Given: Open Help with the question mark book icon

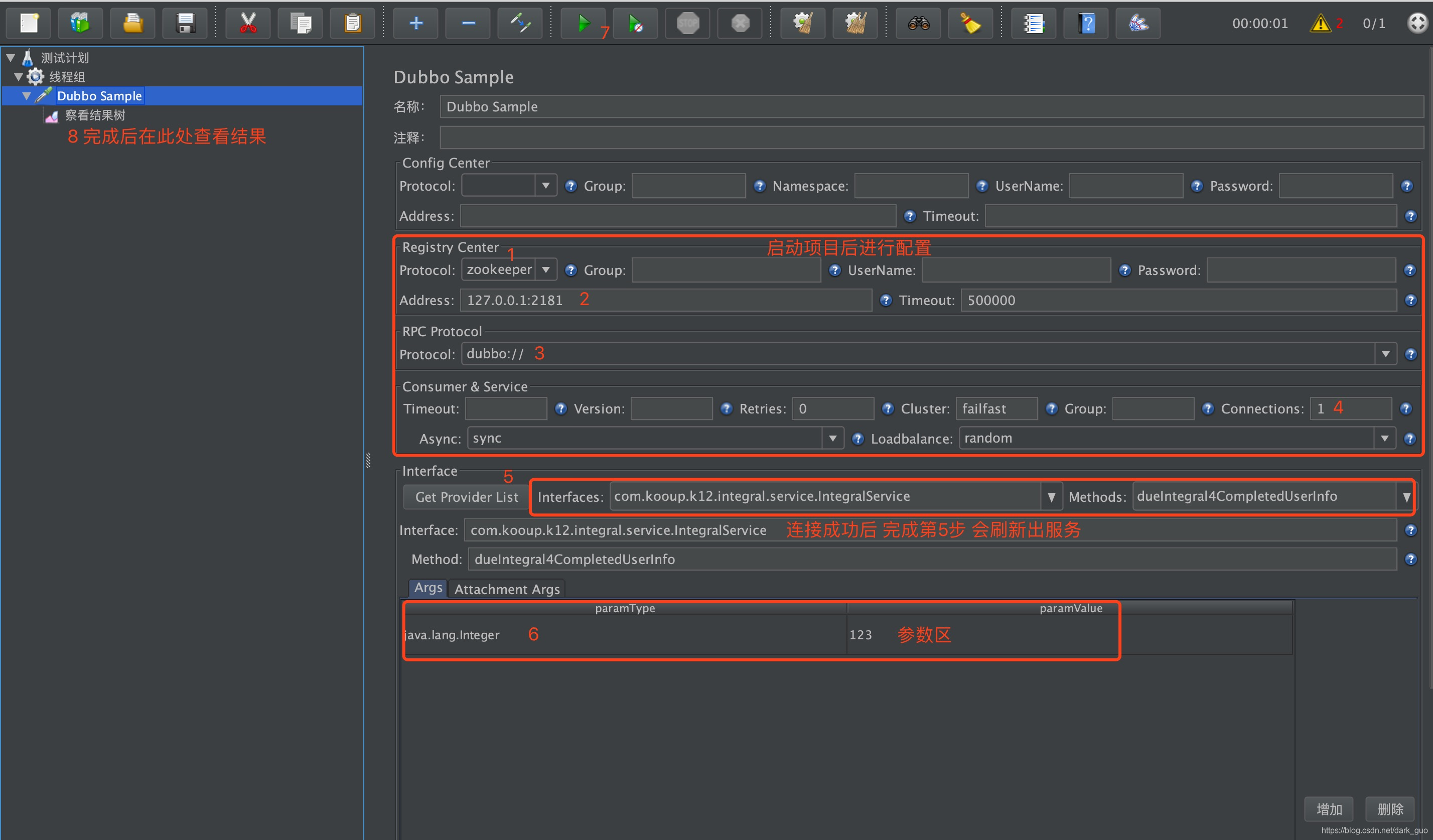Looking at the screenshot, I should coord(1086,23).
